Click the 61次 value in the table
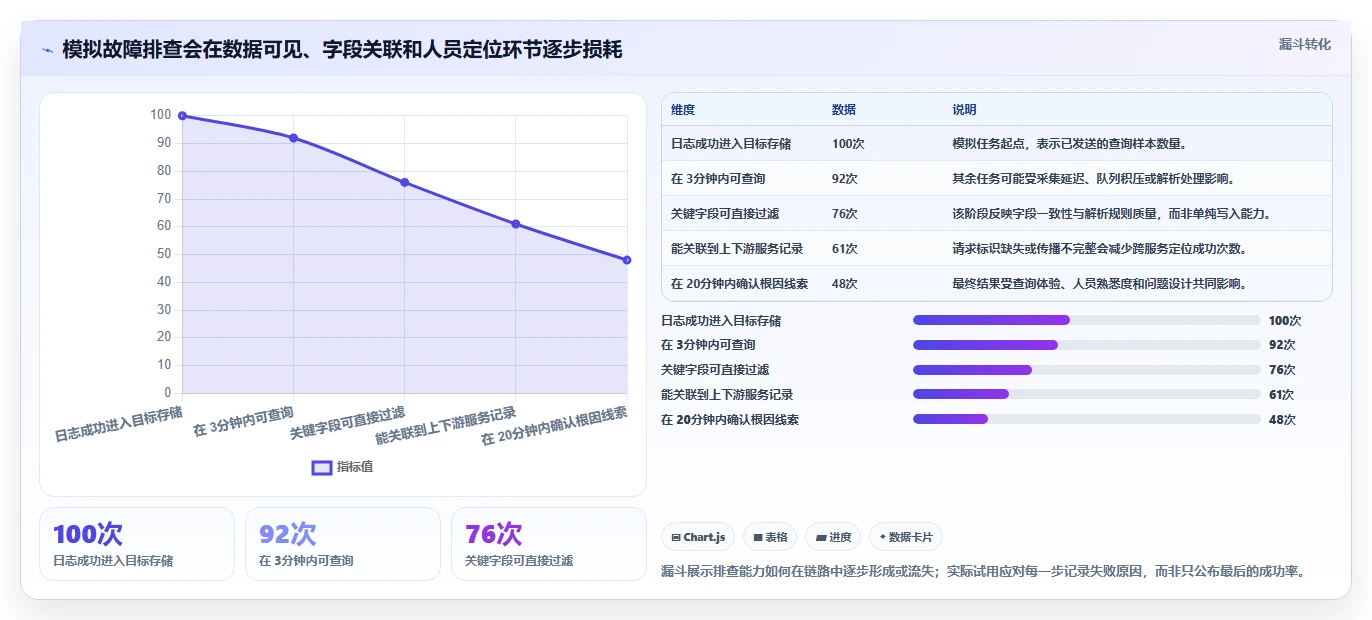Image resolution: width=1372 pixels, height=620 pixels. pyautogui.click(x=845, y=249)
